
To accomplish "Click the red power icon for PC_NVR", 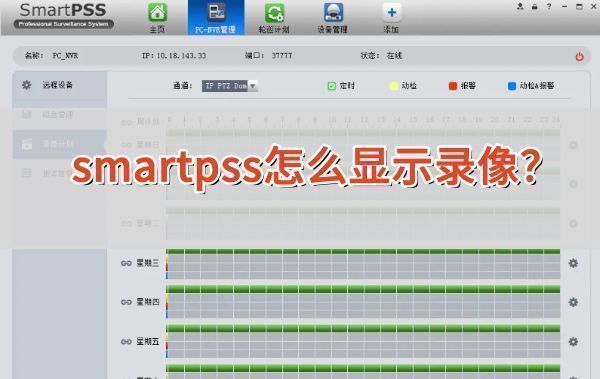I will [579, 57].
